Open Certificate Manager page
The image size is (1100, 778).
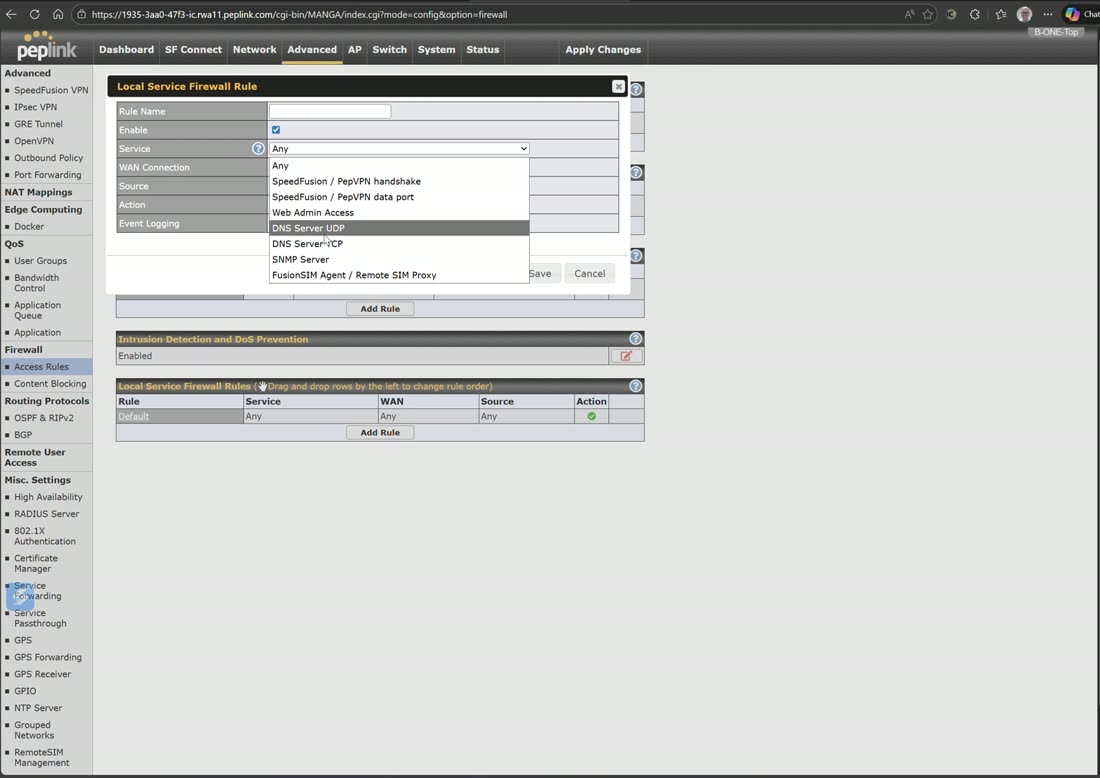(x=36, y=563)
